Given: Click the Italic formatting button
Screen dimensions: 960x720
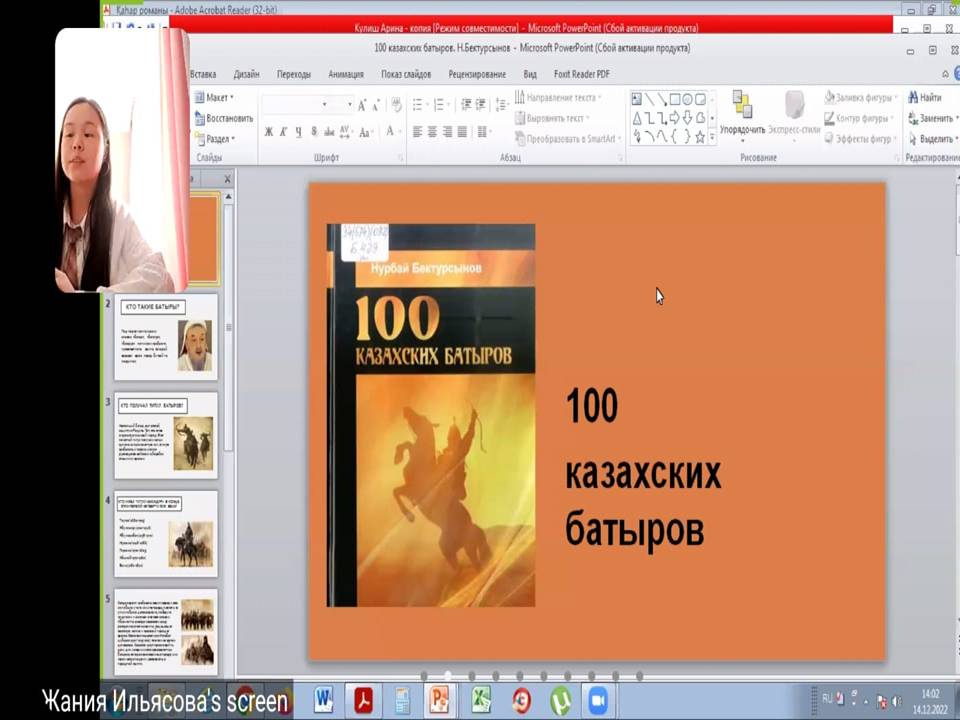Looking at the screenshot, I should [283, 132].
